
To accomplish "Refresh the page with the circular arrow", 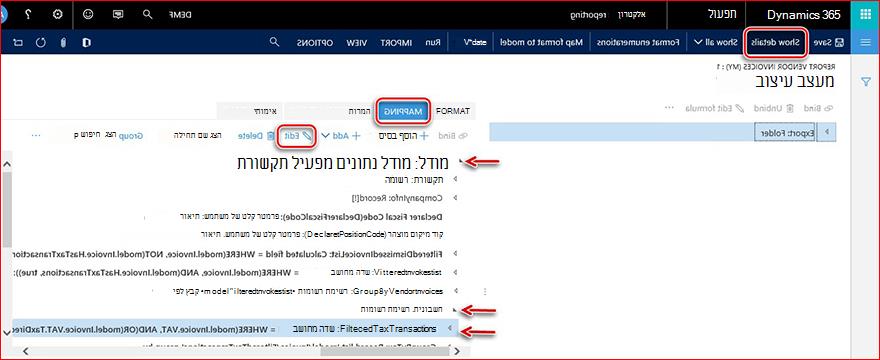I will click(40, 42).
